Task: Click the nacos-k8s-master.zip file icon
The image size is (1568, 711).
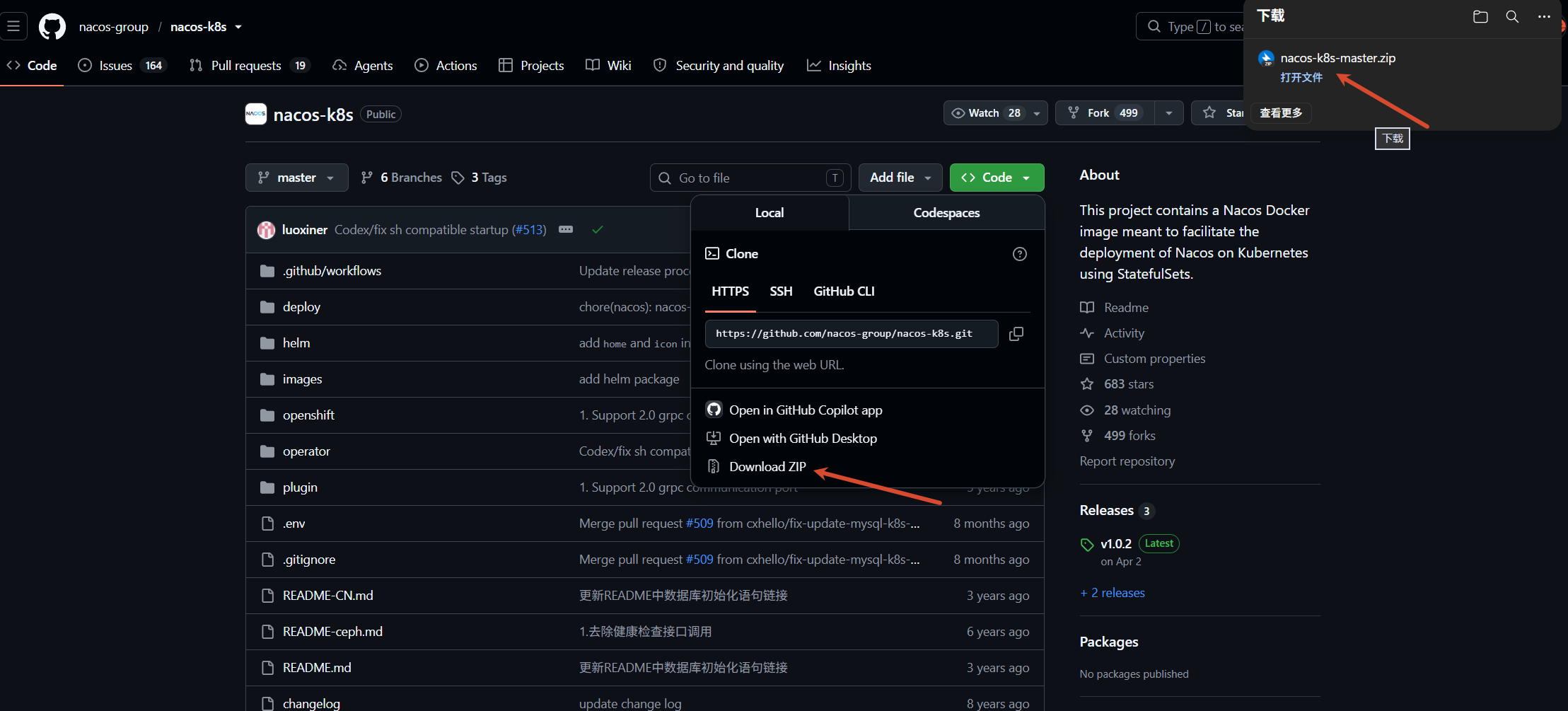Action: click(x=1267, y=59)
